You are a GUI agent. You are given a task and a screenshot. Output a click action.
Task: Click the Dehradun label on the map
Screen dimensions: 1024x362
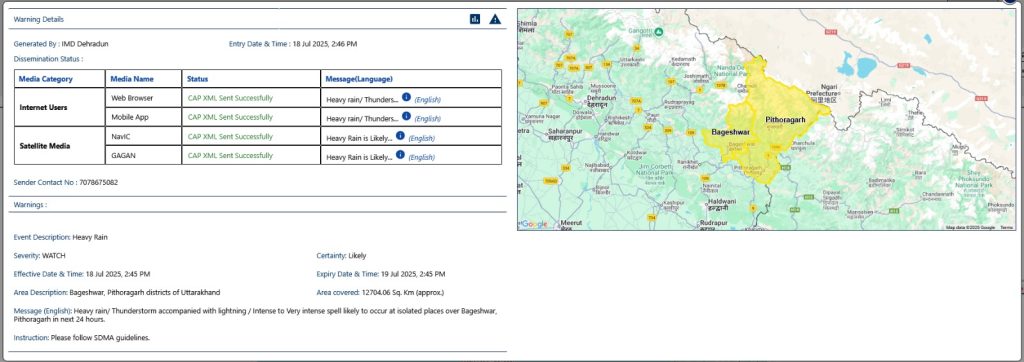pos(601,98)
